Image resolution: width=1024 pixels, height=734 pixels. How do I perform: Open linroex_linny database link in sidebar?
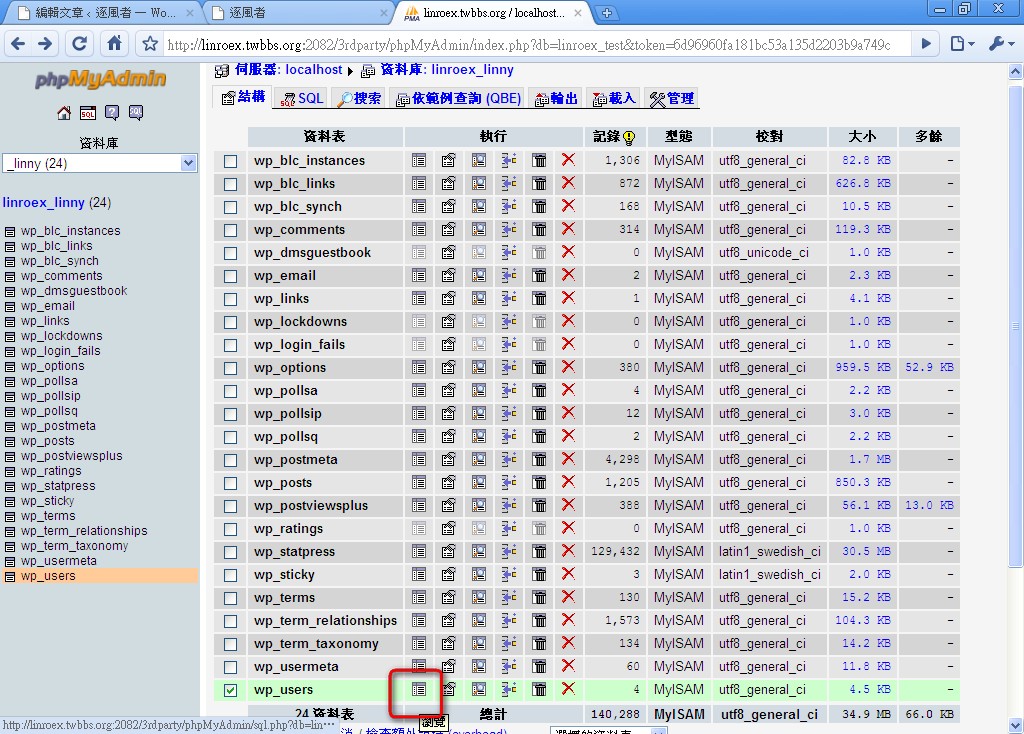[x=44, y=202]
